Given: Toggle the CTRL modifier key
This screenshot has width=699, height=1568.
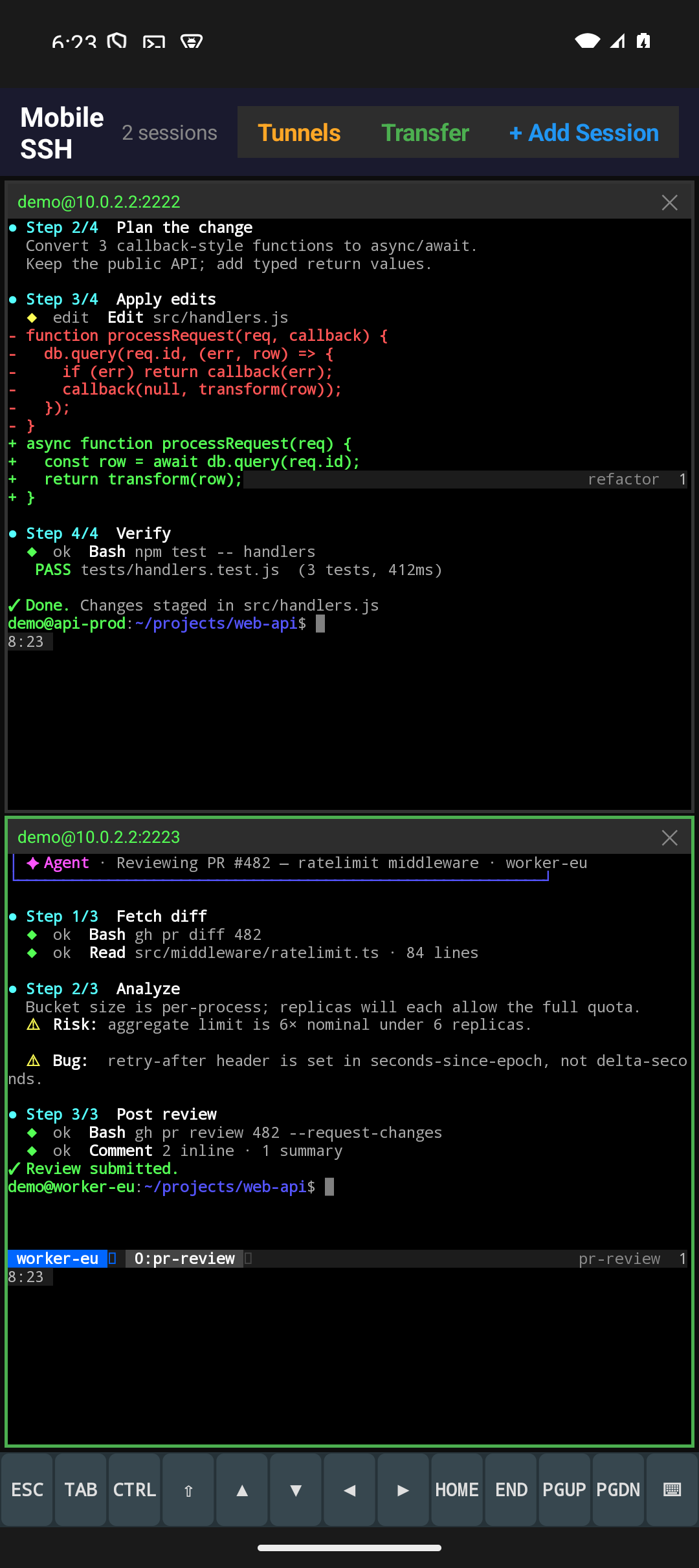Looking at the screenshot, I should (x=135, y=1490).
